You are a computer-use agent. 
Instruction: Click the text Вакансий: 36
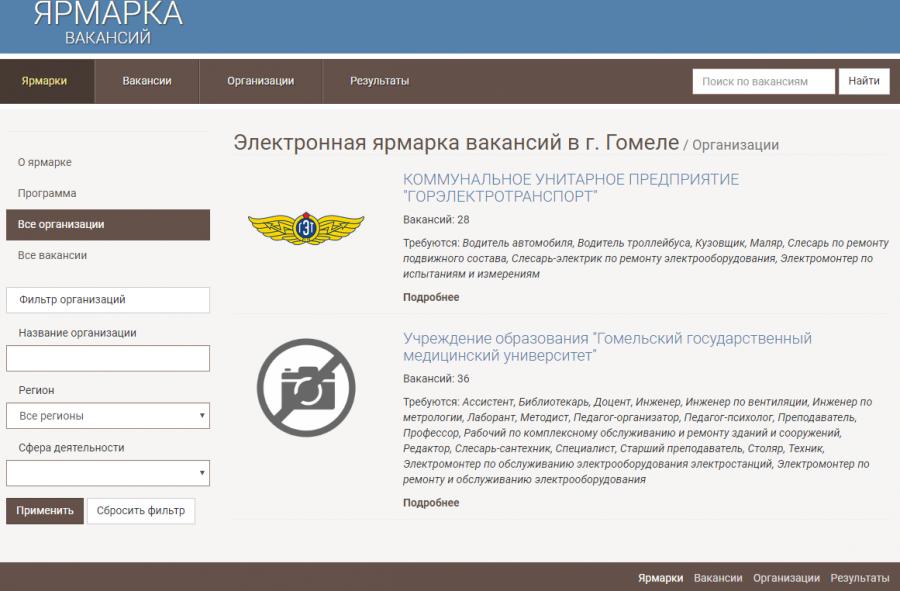click(x=436, y=379)
